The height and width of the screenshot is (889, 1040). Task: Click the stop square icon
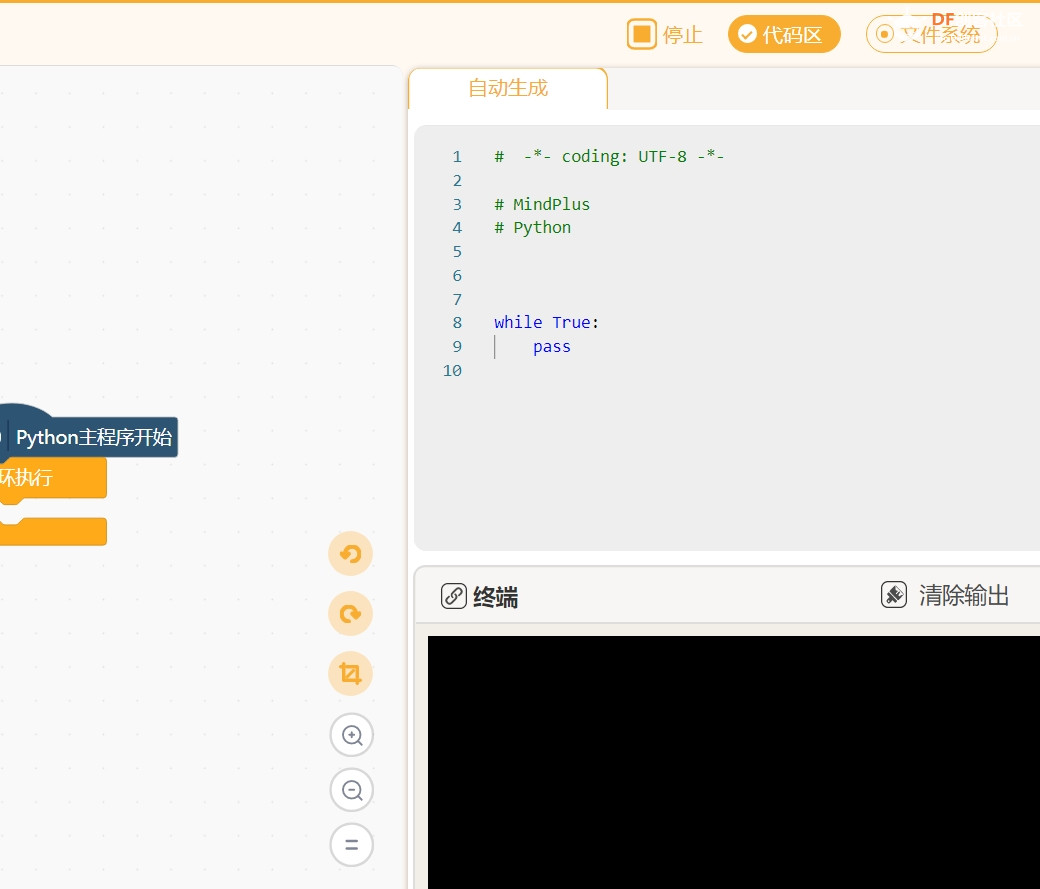tap(641, 34)
